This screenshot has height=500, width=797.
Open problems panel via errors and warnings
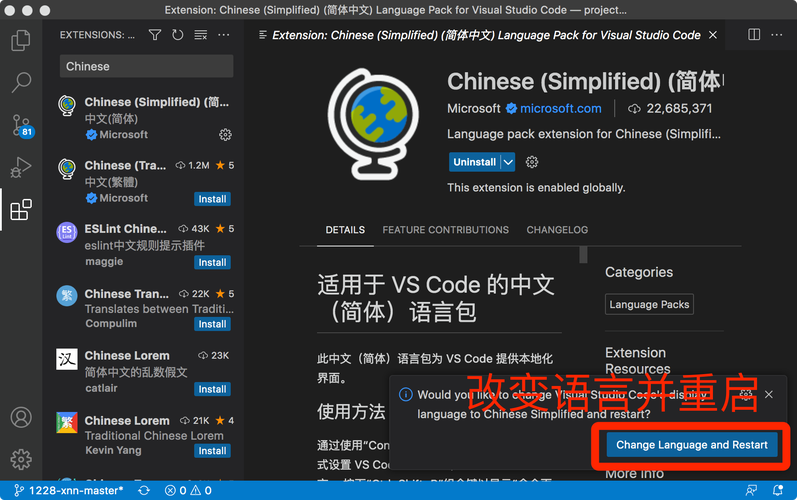click(x=188, y=490)
